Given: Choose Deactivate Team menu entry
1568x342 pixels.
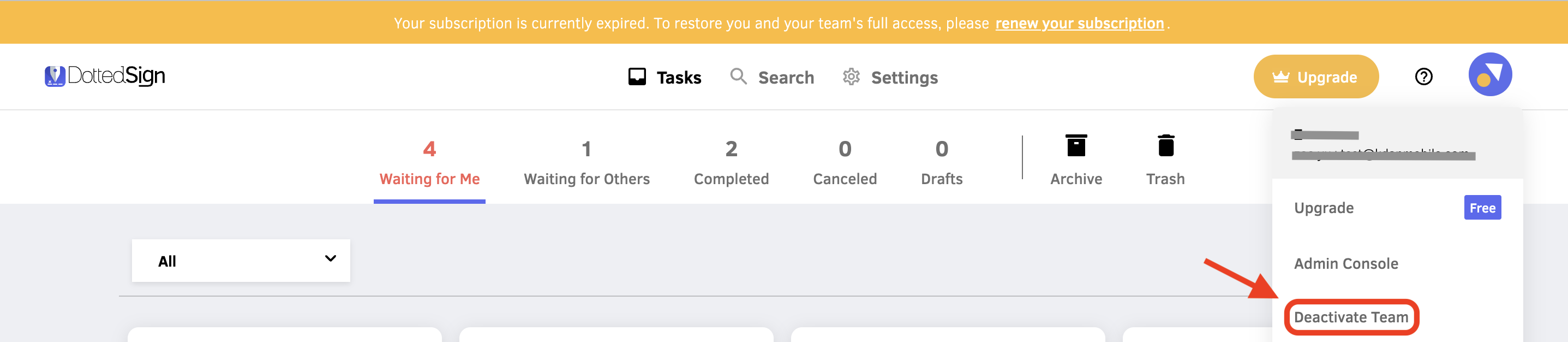Looking at the screenshot, I should pos(1351,317).
